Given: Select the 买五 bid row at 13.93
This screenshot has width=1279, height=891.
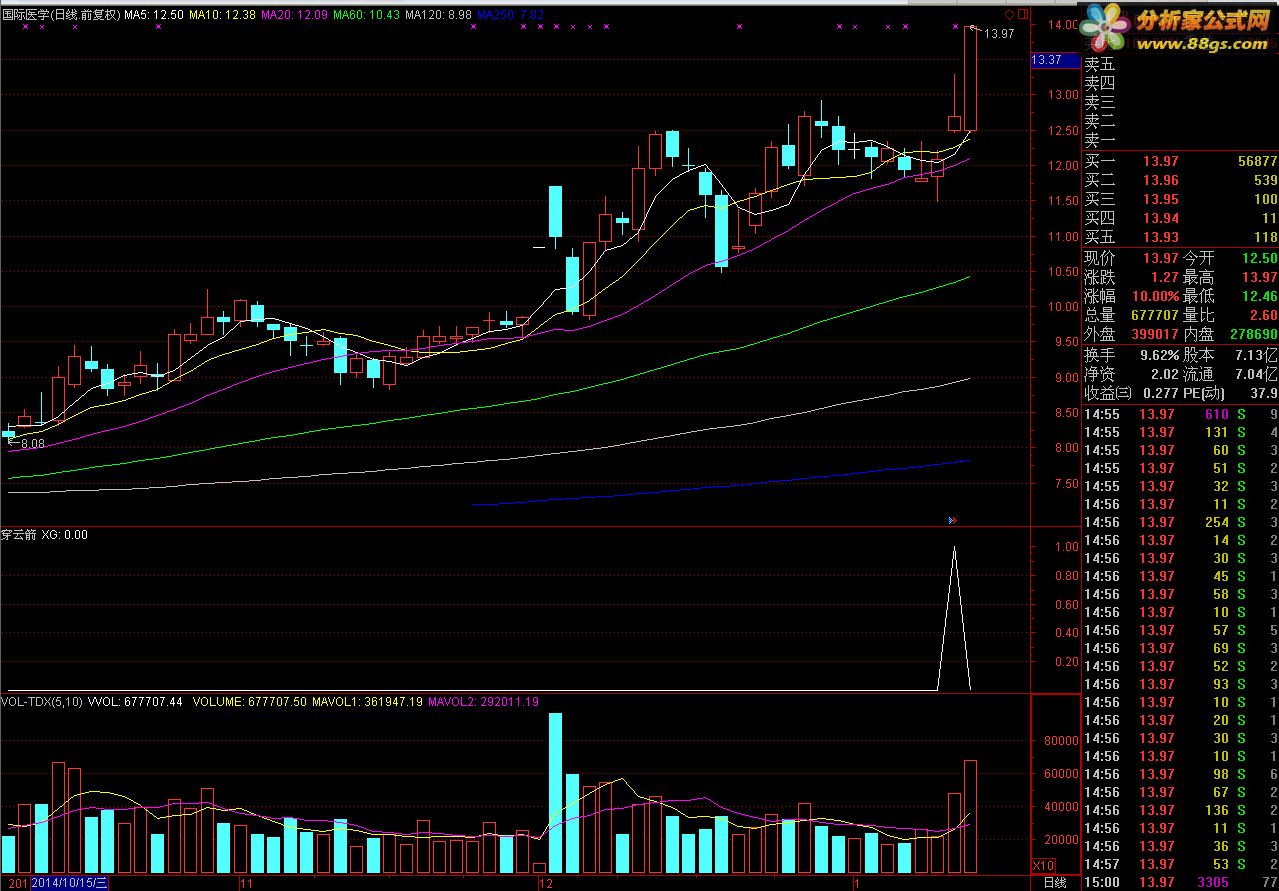Looking at the screenshot, I should (x=1180, y=237).
